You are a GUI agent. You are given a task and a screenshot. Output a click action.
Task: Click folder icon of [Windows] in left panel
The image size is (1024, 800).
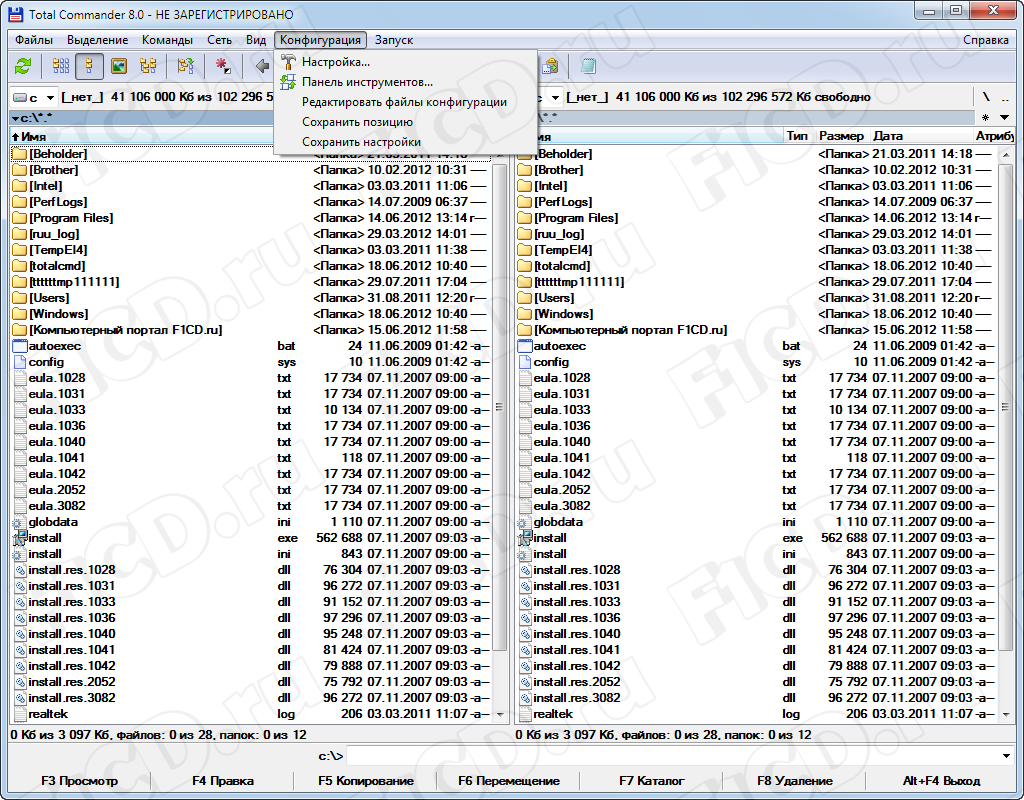click(20, 314)
